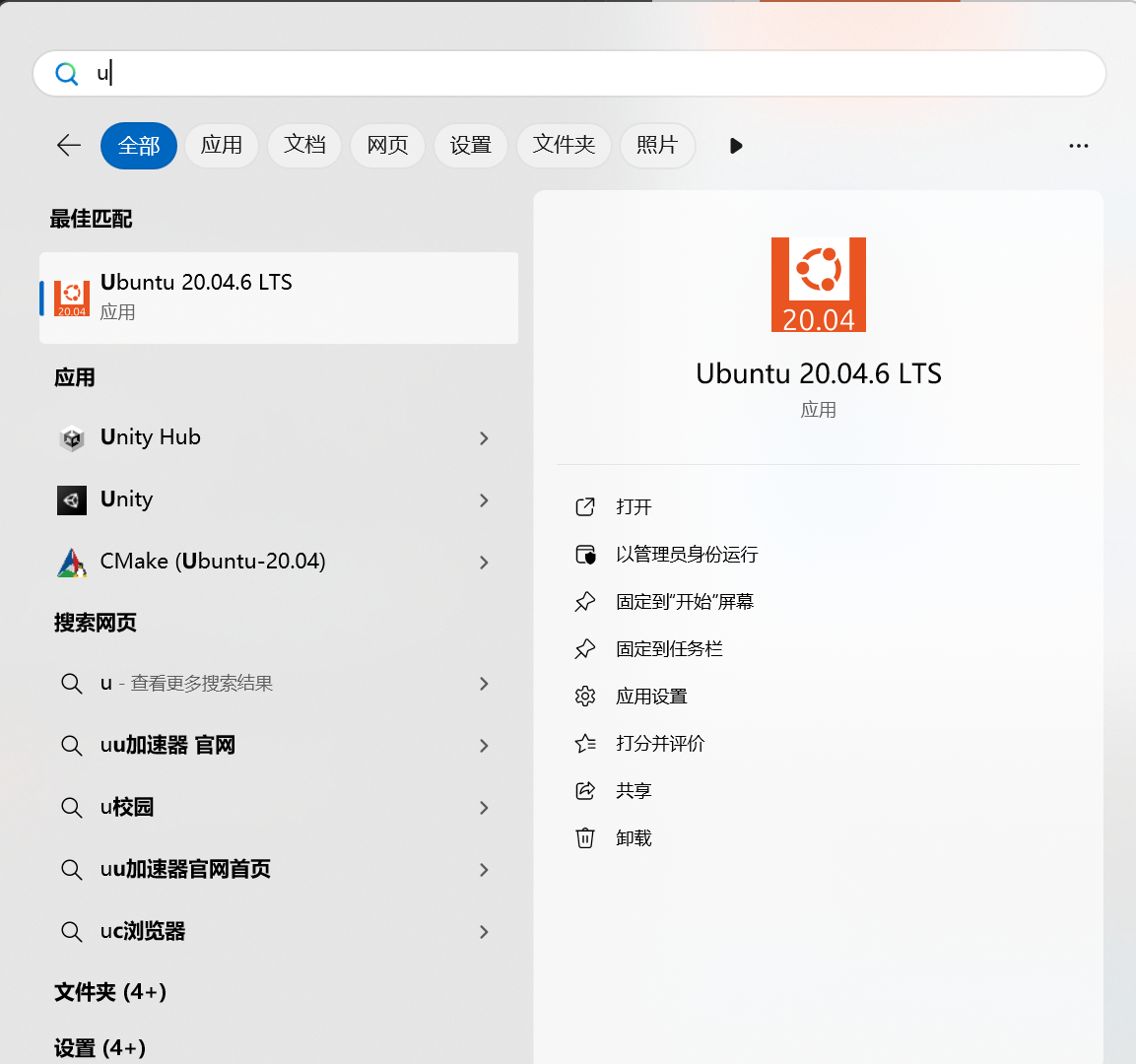Screen dimensions: 1136x1064
Task: Open CMake (Ubuntu-20.04) via its icon
Action: (x=71, y=562)
